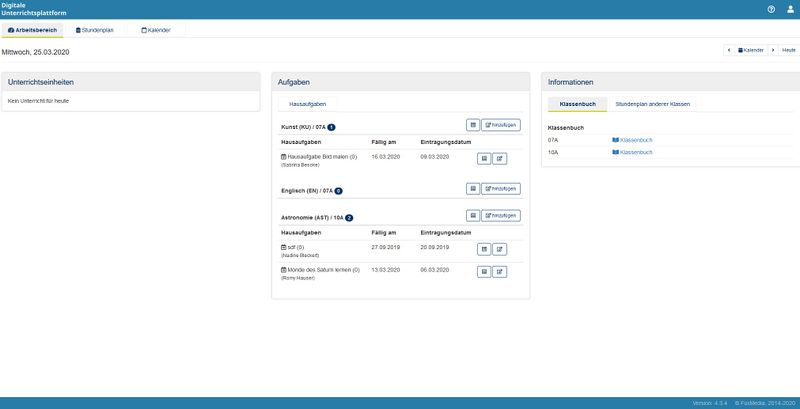The image size is (800, 409).
Task: Click the Version text in footer
Action: [x=710, y=403]
